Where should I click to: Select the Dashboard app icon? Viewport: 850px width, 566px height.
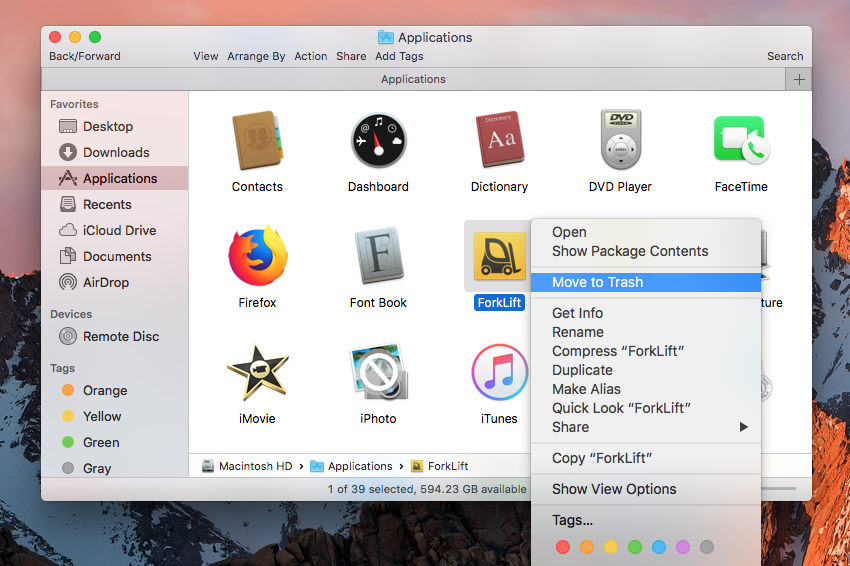coord(378,140)
